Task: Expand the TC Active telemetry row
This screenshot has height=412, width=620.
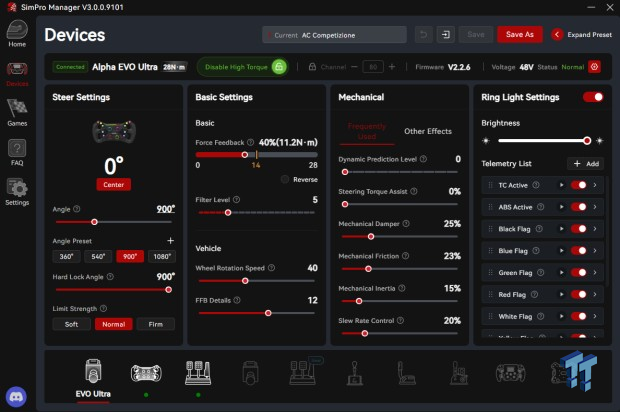Action: point(595,185)
